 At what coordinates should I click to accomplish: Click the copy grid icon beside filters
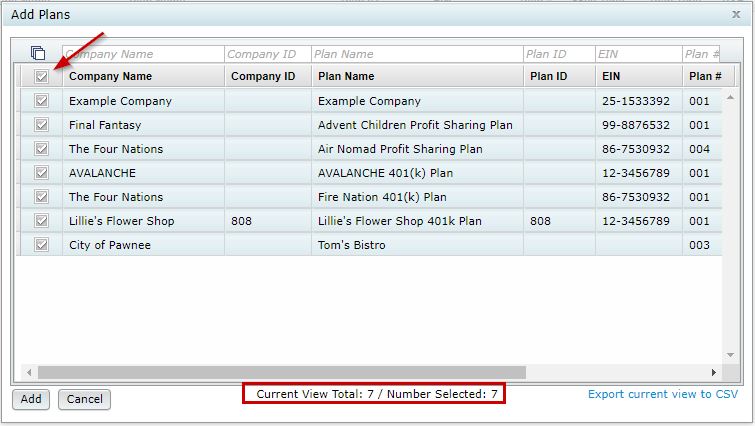[38, 52]
